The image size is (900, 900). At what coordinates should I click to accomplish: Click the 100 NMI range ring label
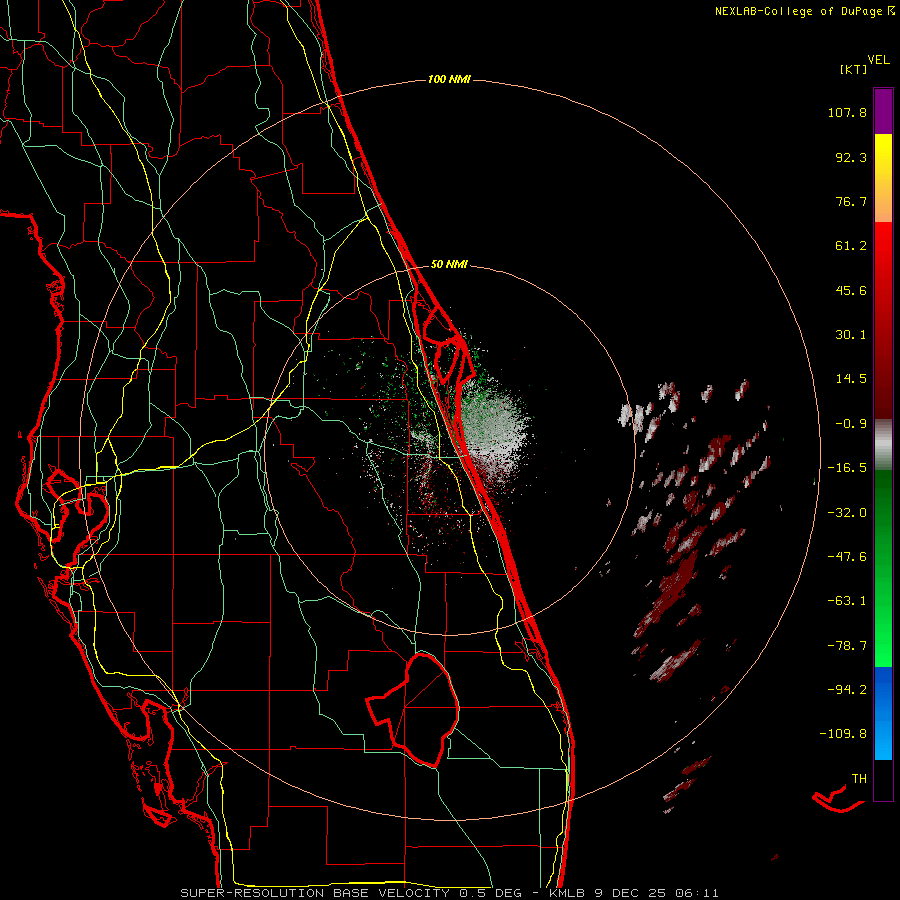pyautogui.click(x=449, y=79)
